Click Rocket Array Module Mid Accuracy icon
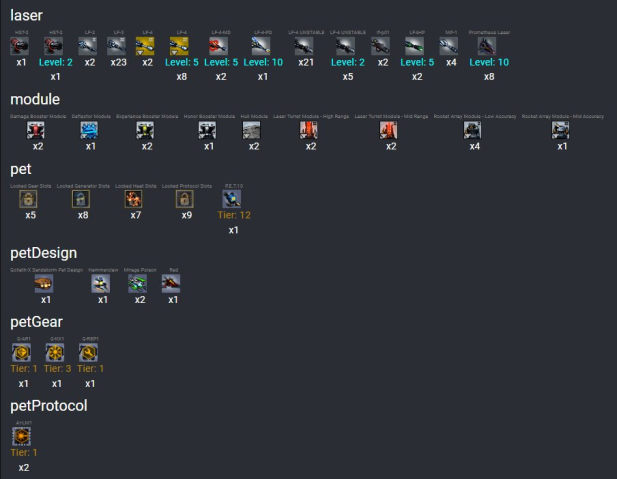The height and width of the screenshot is (479, 617). [x=560, y=130]
